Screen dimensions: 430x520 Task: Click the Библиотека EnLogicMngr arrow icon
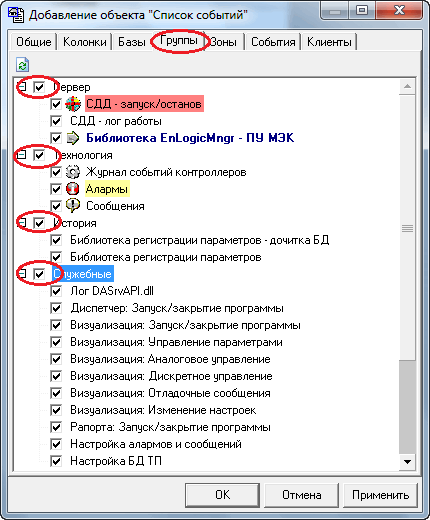(73, 138)
